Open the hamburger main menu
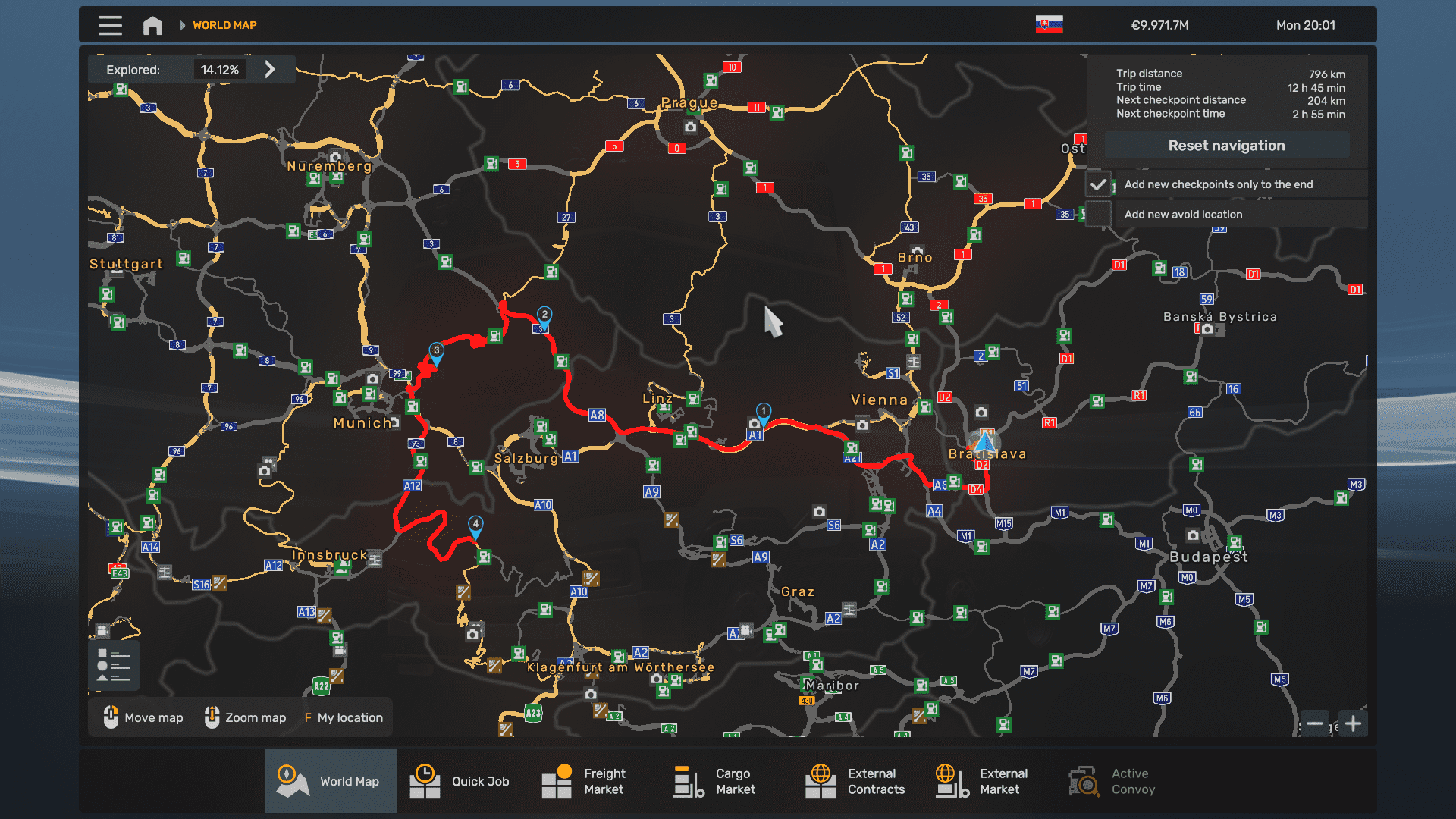This screenshot has height=819, width=1456. click(x=110, y=25)
